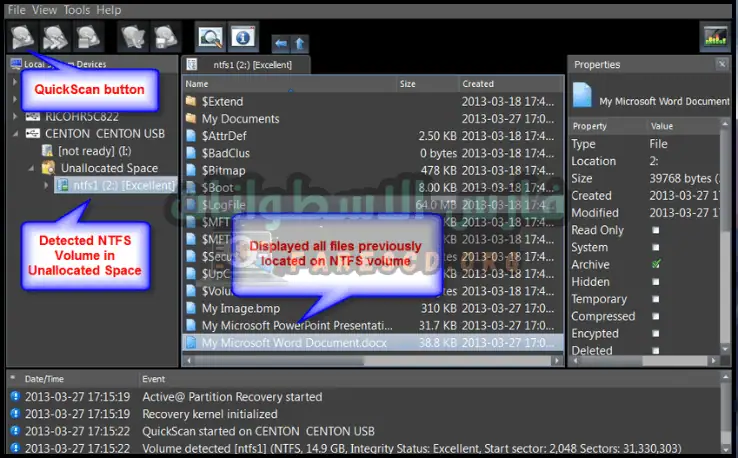The width and height of the screenshot is (738, 458).
Task: Expand the RICOHR5C822 device node
Action: click(15, 116)
